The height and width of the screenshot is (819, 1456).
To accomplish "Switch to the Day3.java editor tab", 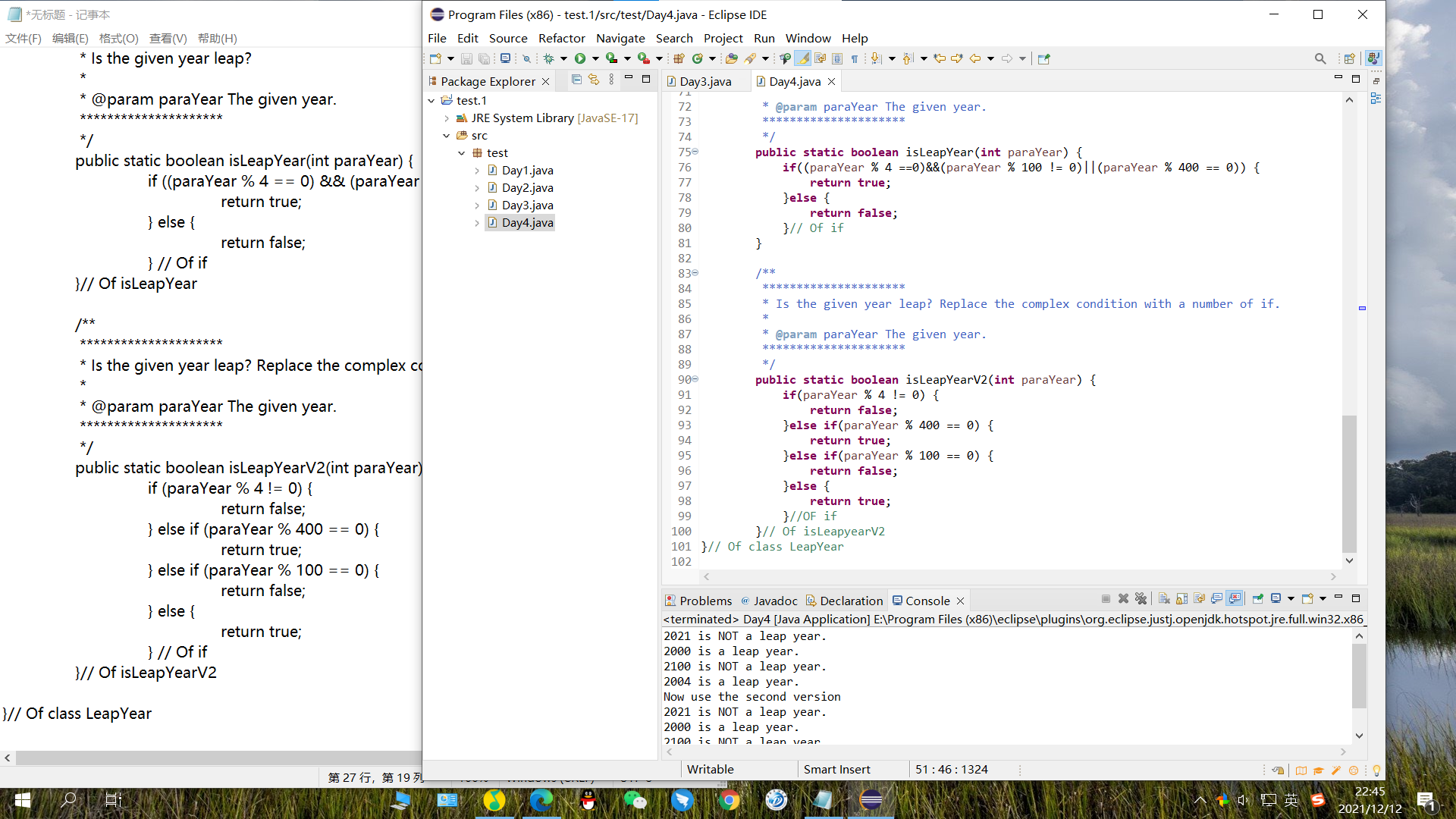I will point(704,81).
